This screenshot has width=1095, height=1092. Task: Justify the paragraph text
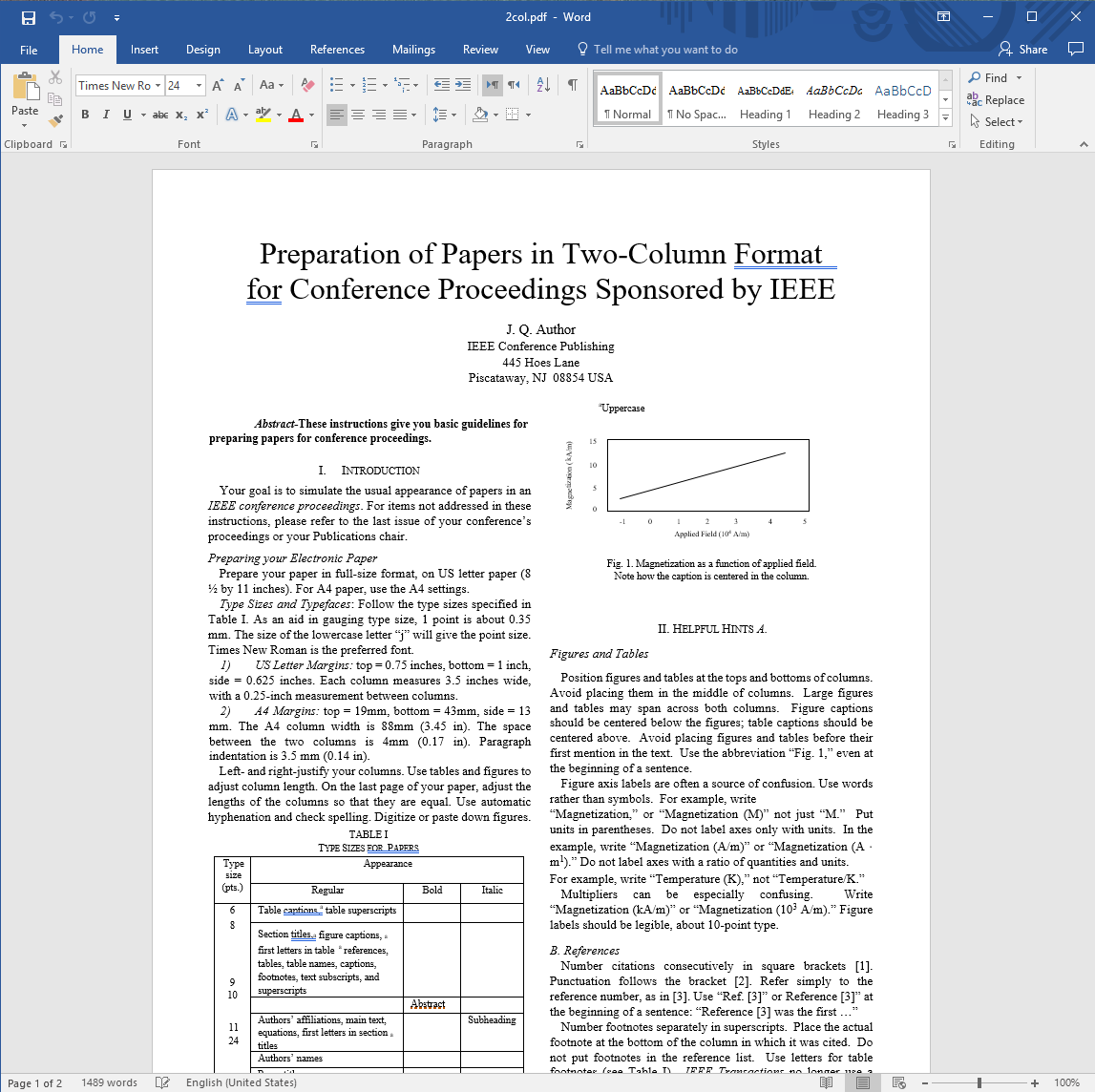400,115
